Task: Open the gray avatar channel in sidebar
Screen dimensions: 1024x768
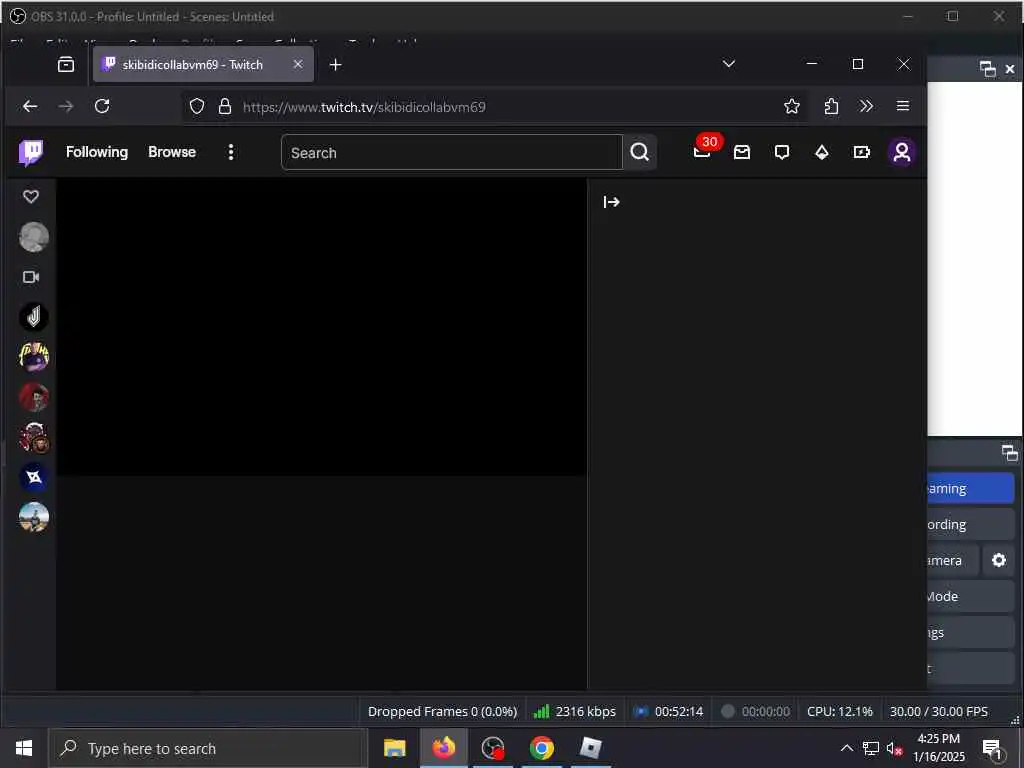Action: [34, 236]
